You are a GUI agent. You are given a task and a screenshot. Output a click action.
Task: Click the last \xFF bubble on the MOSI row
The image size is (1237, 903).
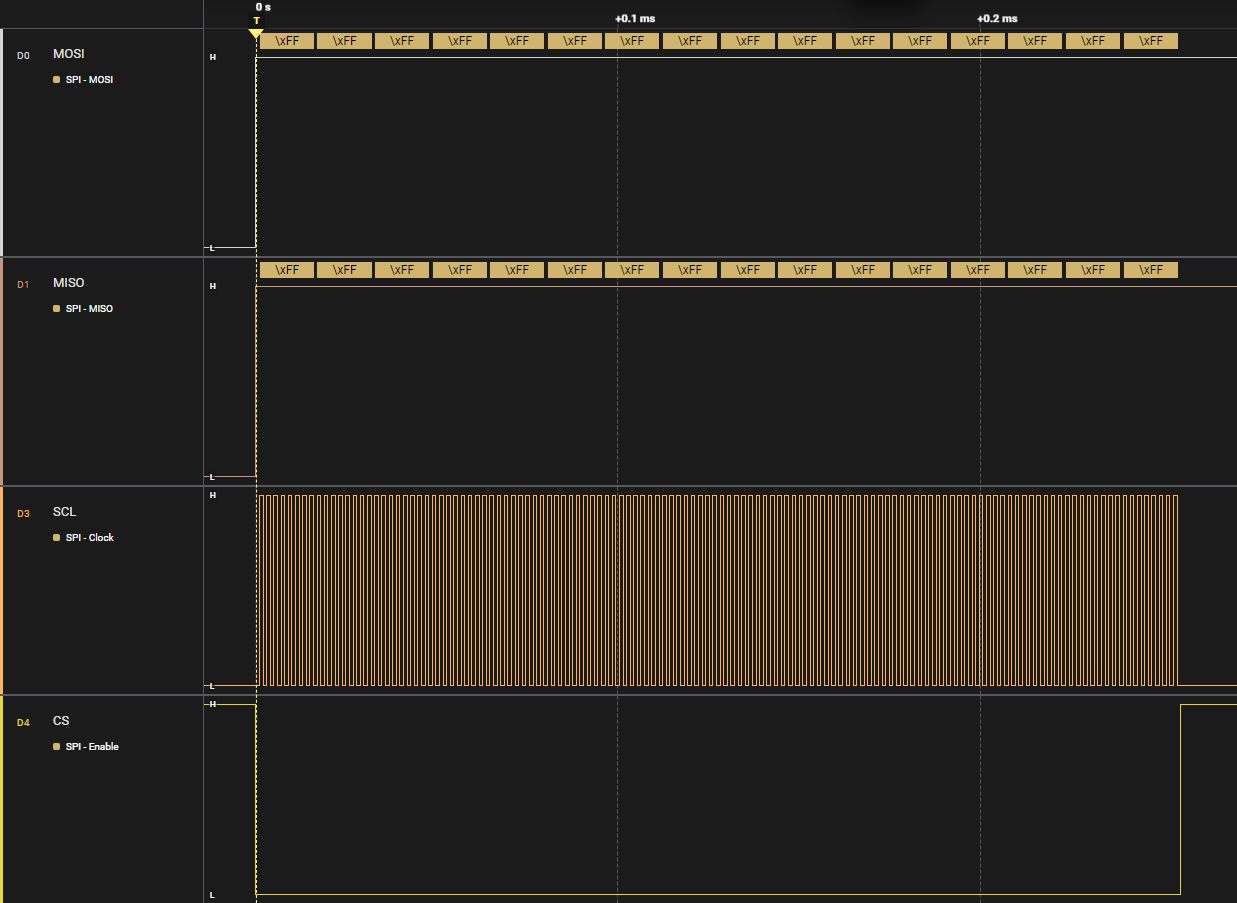pos(1151,41)
